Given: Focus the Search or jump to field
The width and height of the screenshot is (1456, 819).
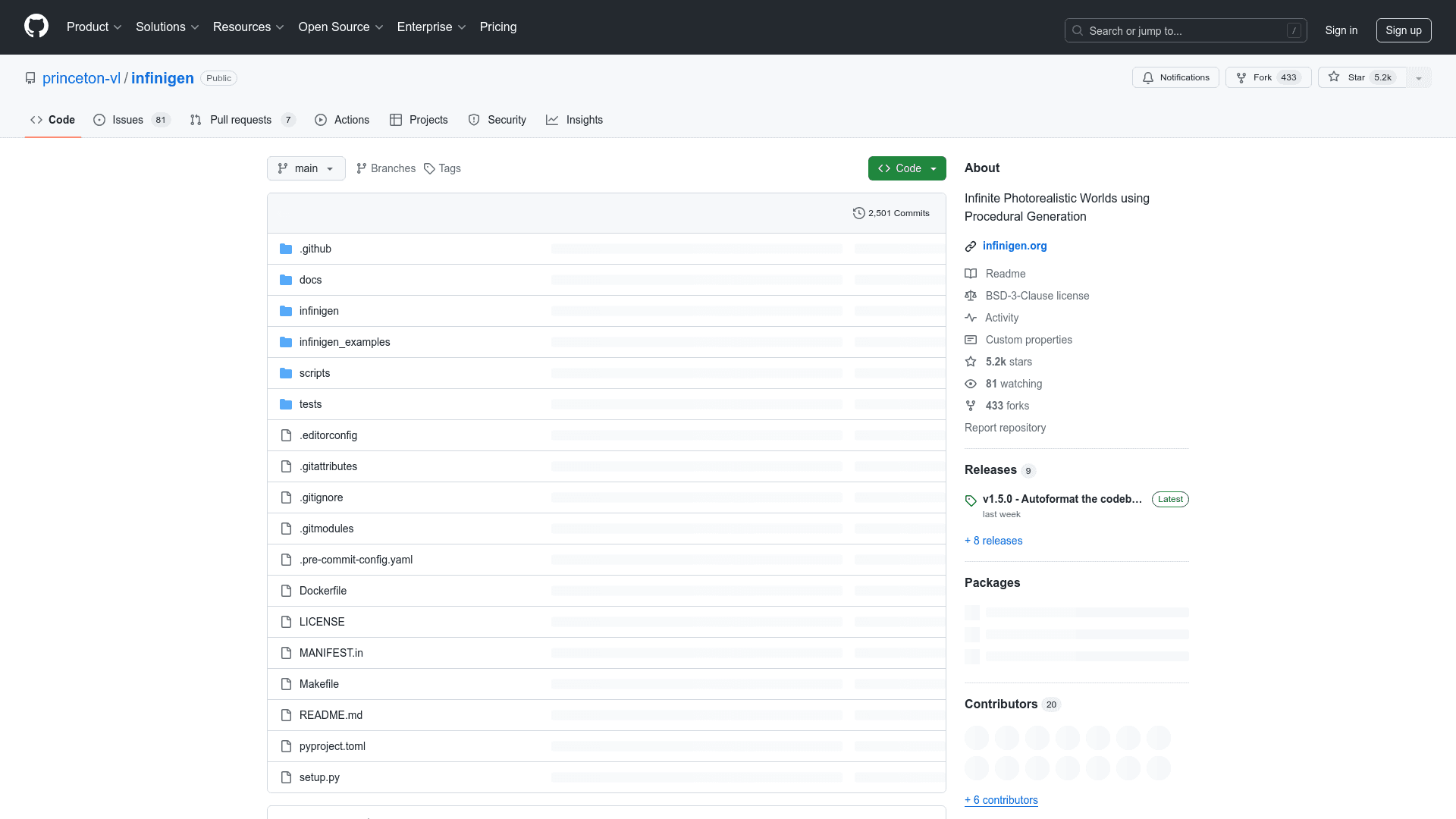Looking at the screenshot, I should click(x=1185, y=30).
